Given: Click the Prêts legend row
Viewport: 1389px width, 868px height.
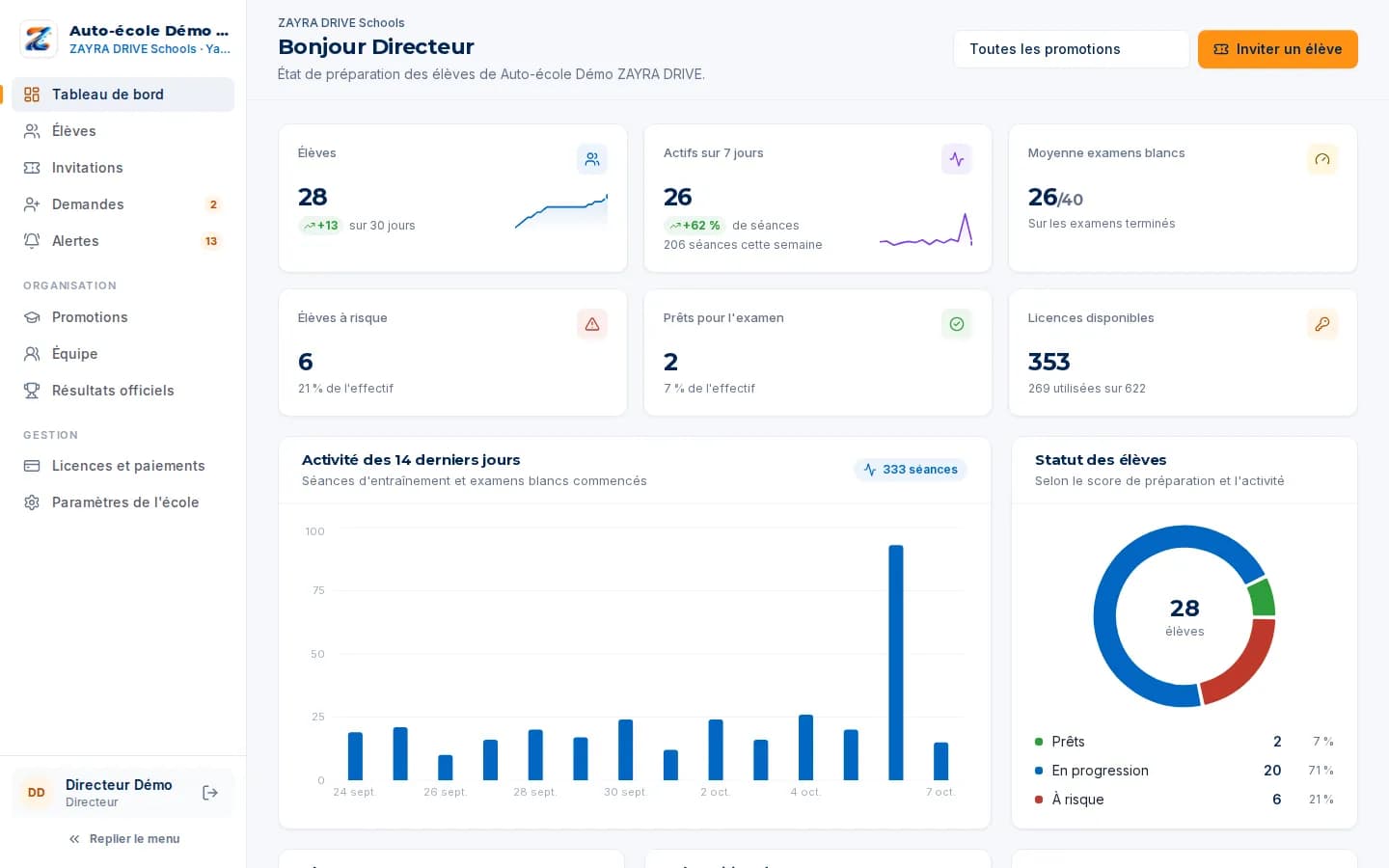Looking at the screenshot, I should click(x=1185, y=742).
